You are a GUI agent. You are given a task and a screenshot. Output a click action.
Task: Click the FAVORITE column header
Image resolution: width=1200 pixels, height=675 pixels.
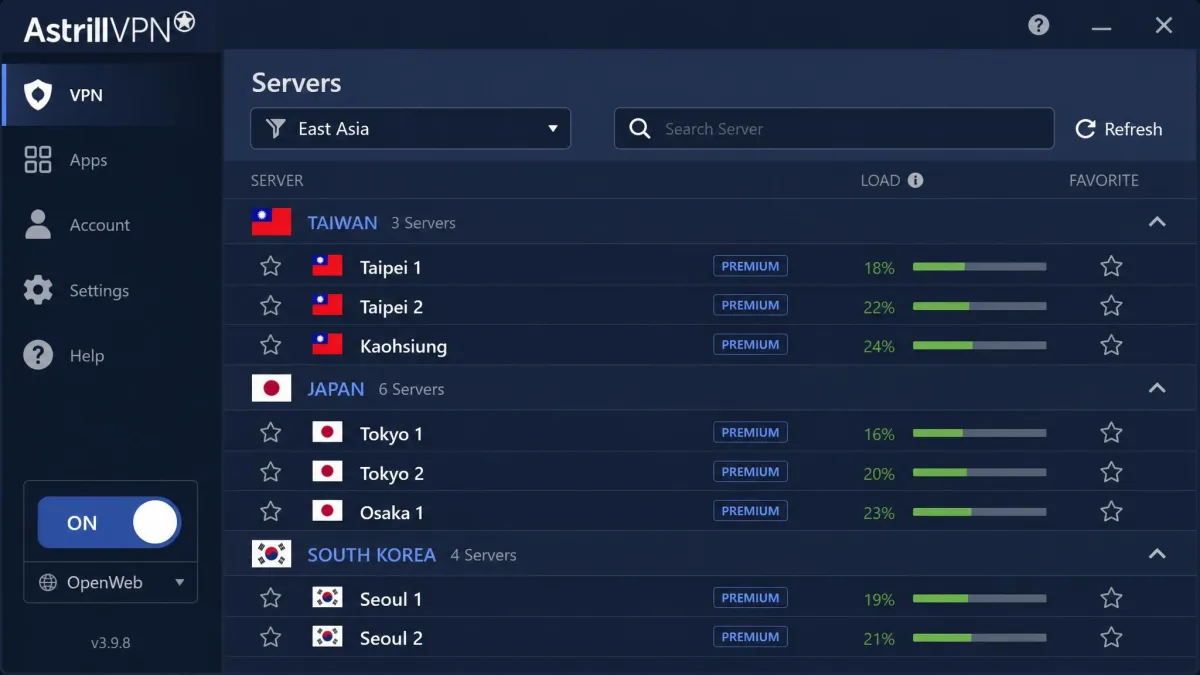coord(1104,180)
